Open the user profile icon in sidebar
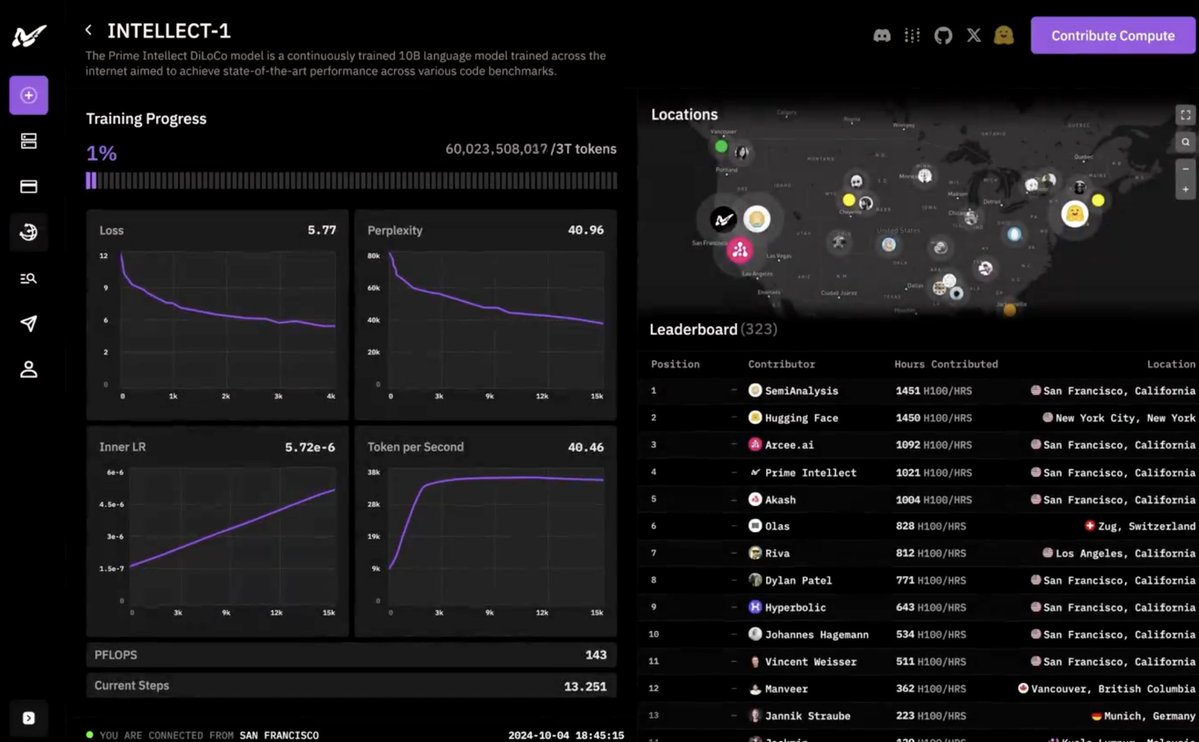Screen dimensions: 1199x742 click(x=29, y=369)
